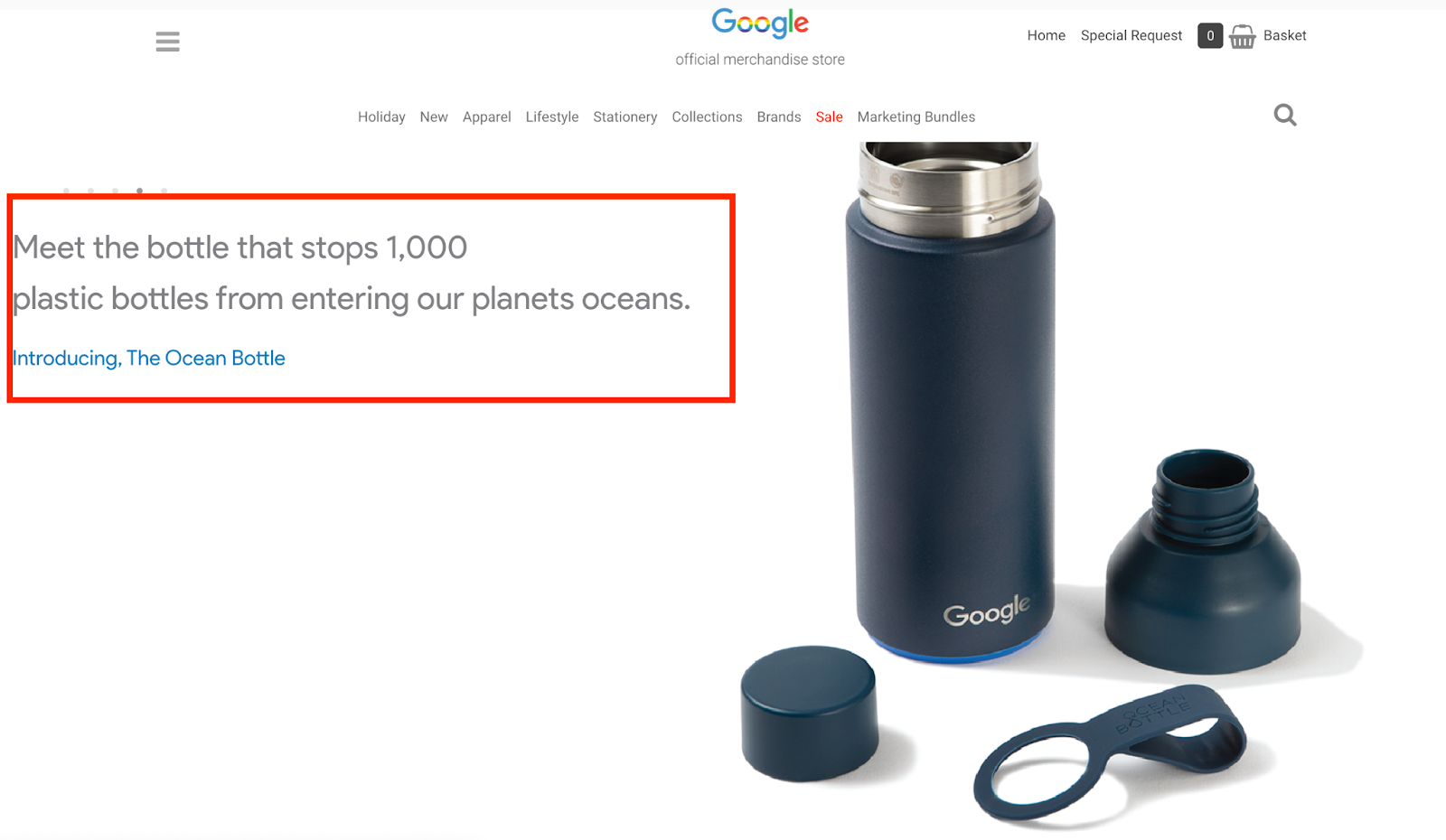Viewport: 1446px width, 840px height.
Task: Expand the Lifestyle menu
Action: click(x=552, y=117)
